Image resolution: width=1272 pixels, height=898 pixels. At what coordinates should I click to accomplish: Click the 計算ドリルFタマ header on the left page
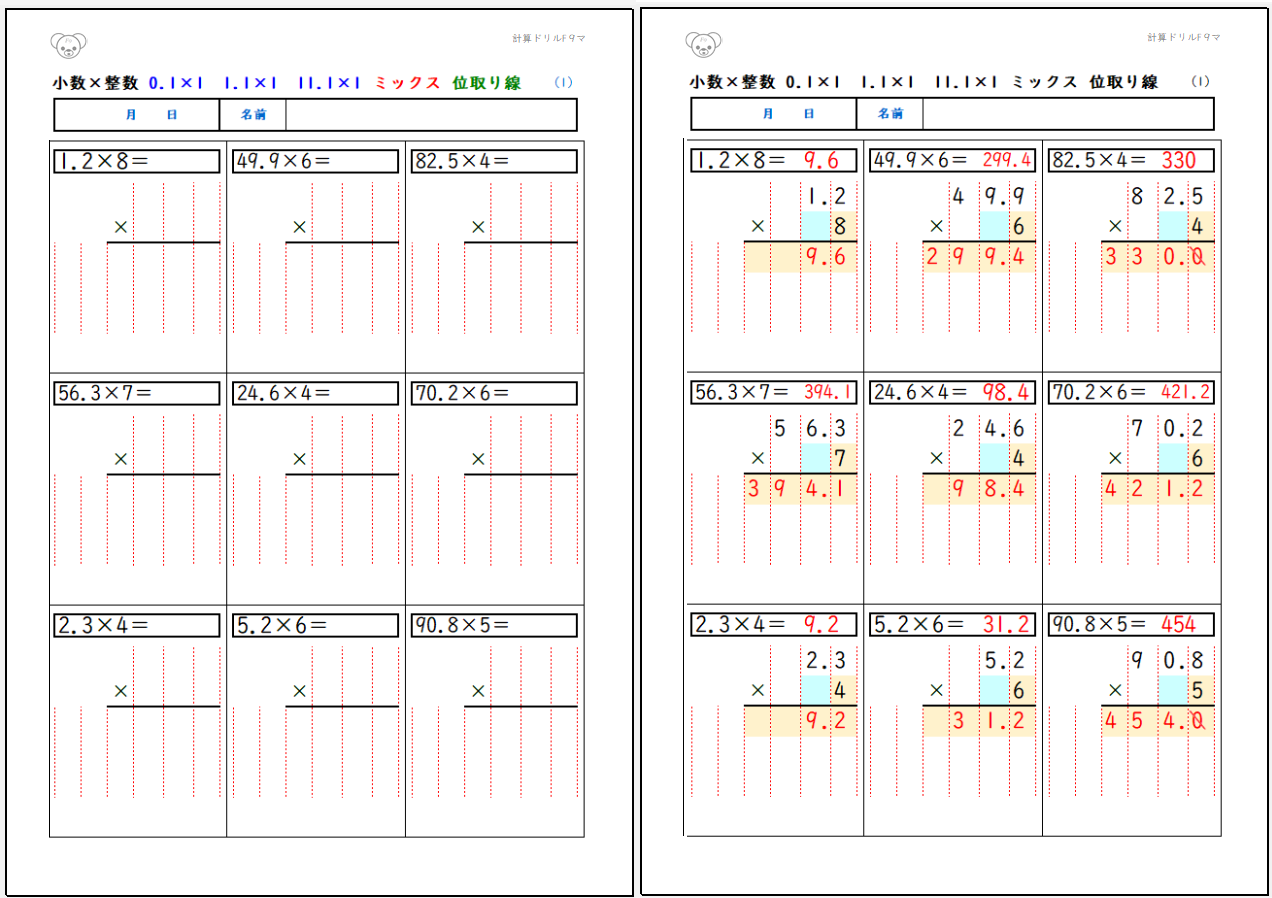click(x=548, y=38)
